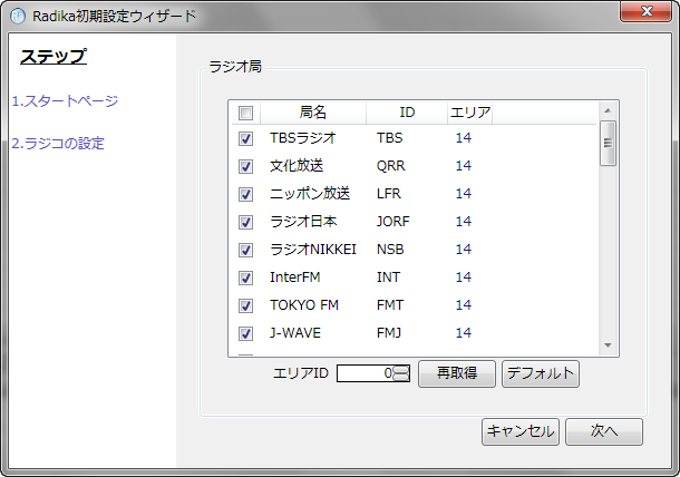Click the JORF ID cell
The width and height of the screenshot is (680, 477).
393,221
